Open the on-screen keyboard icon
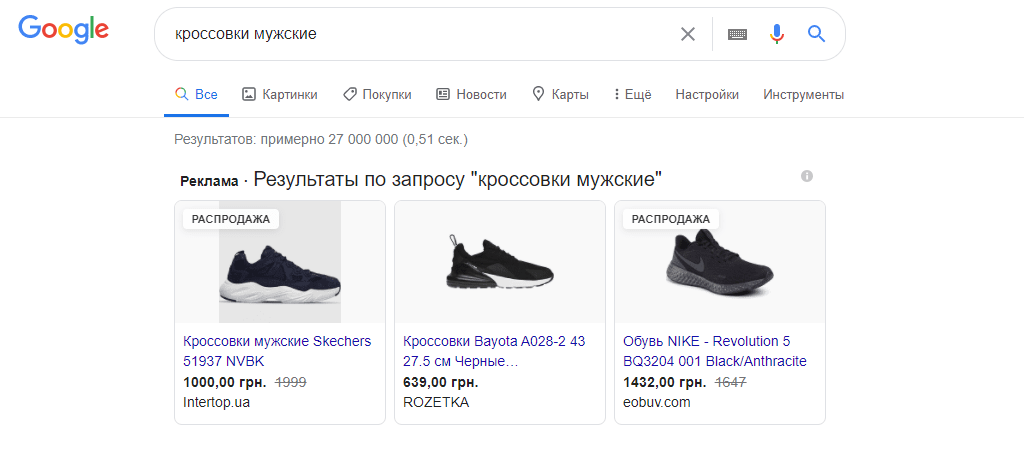The height and width of the screenshot is (455, 1024). (737, 34)
